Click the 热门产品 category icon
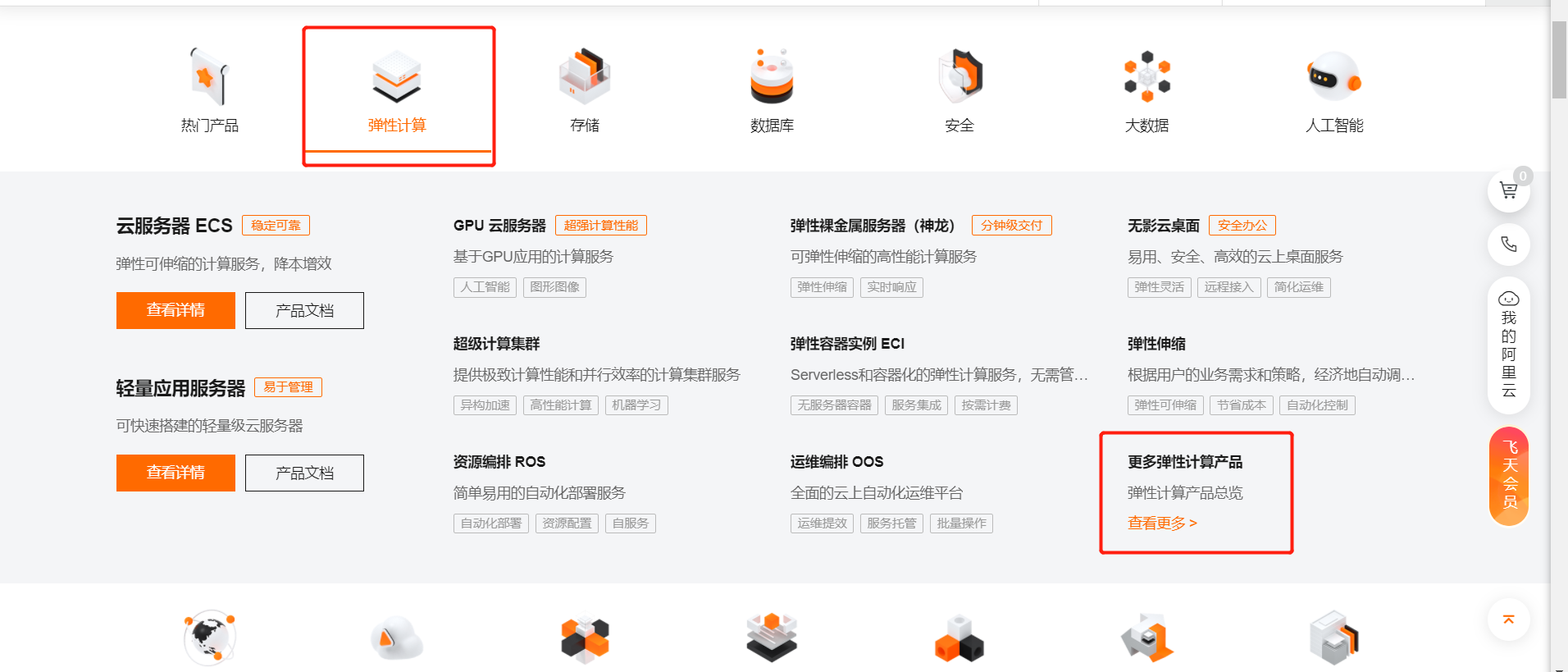This screenshot has width=1568, height=672. [209, 76]
